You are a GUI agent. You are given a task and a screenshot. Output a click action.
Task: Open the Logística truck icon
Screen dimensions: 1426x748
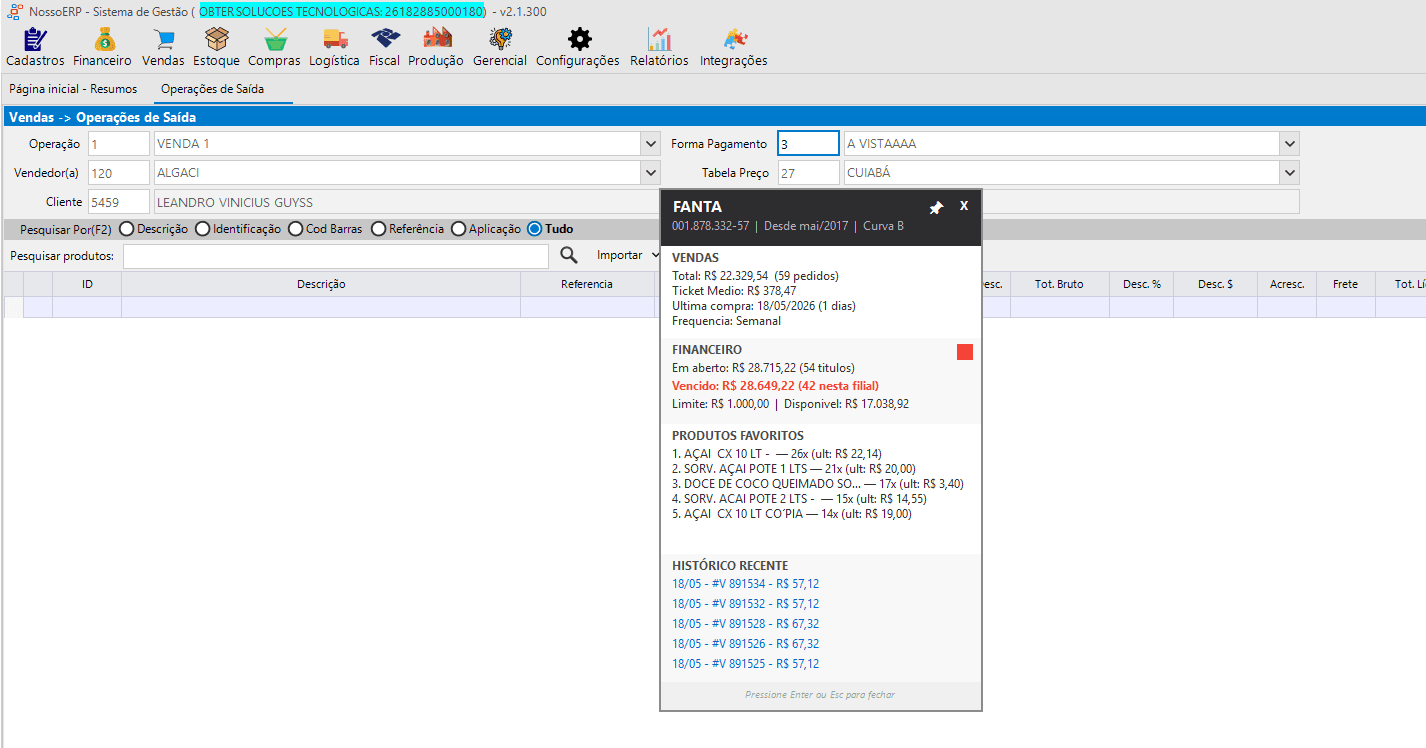[x=335, y=39]
